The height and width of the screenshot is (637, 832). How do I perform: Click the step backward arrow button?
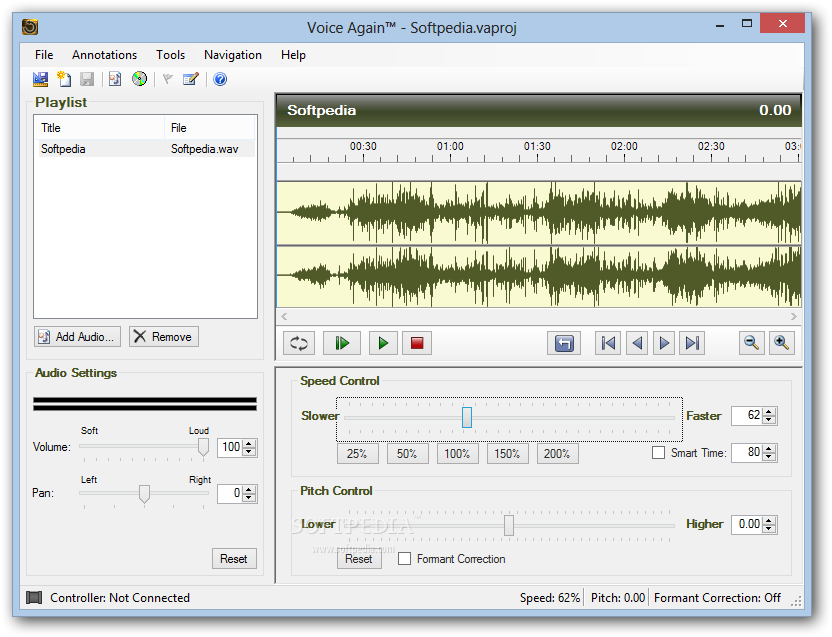click(637, 343)
